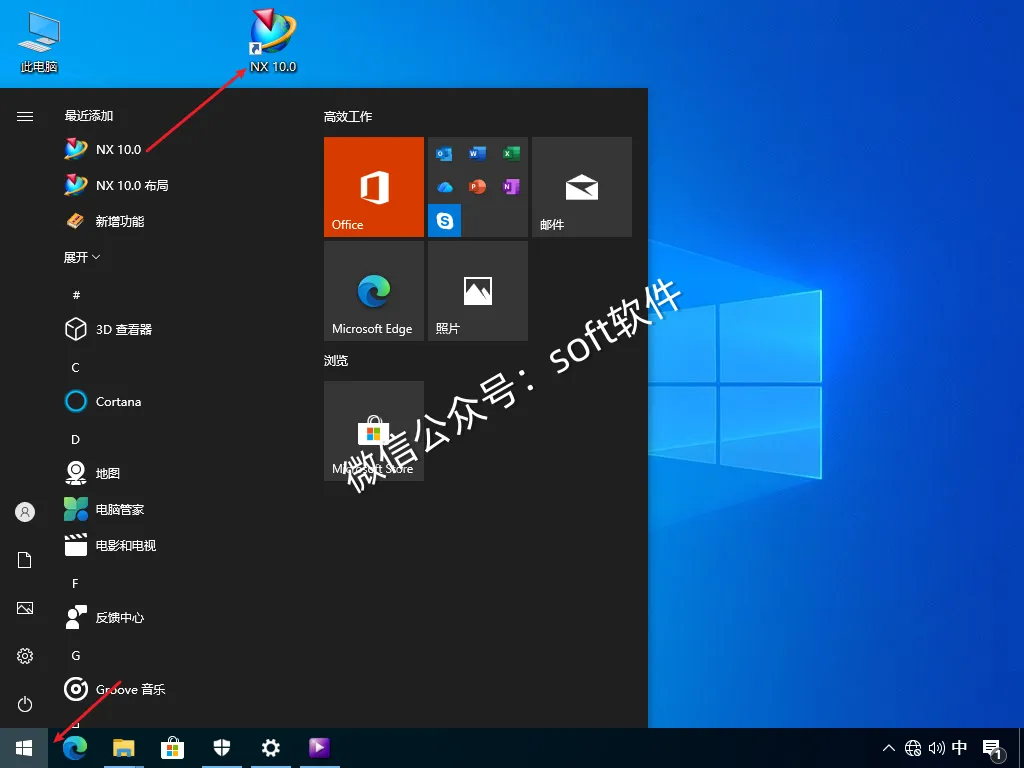Open Edge from the taskbar
This screenshot has width=1024, height=768.
(75, 748)
